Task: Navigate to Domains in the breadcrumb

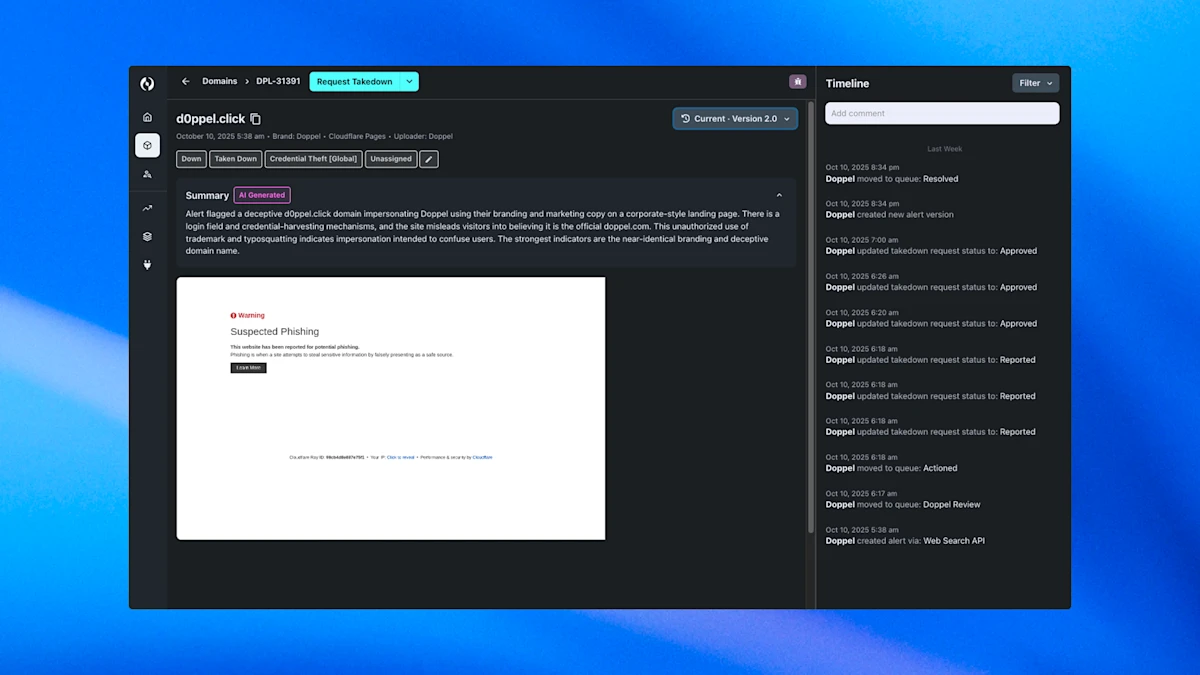Action: (219, 81)
